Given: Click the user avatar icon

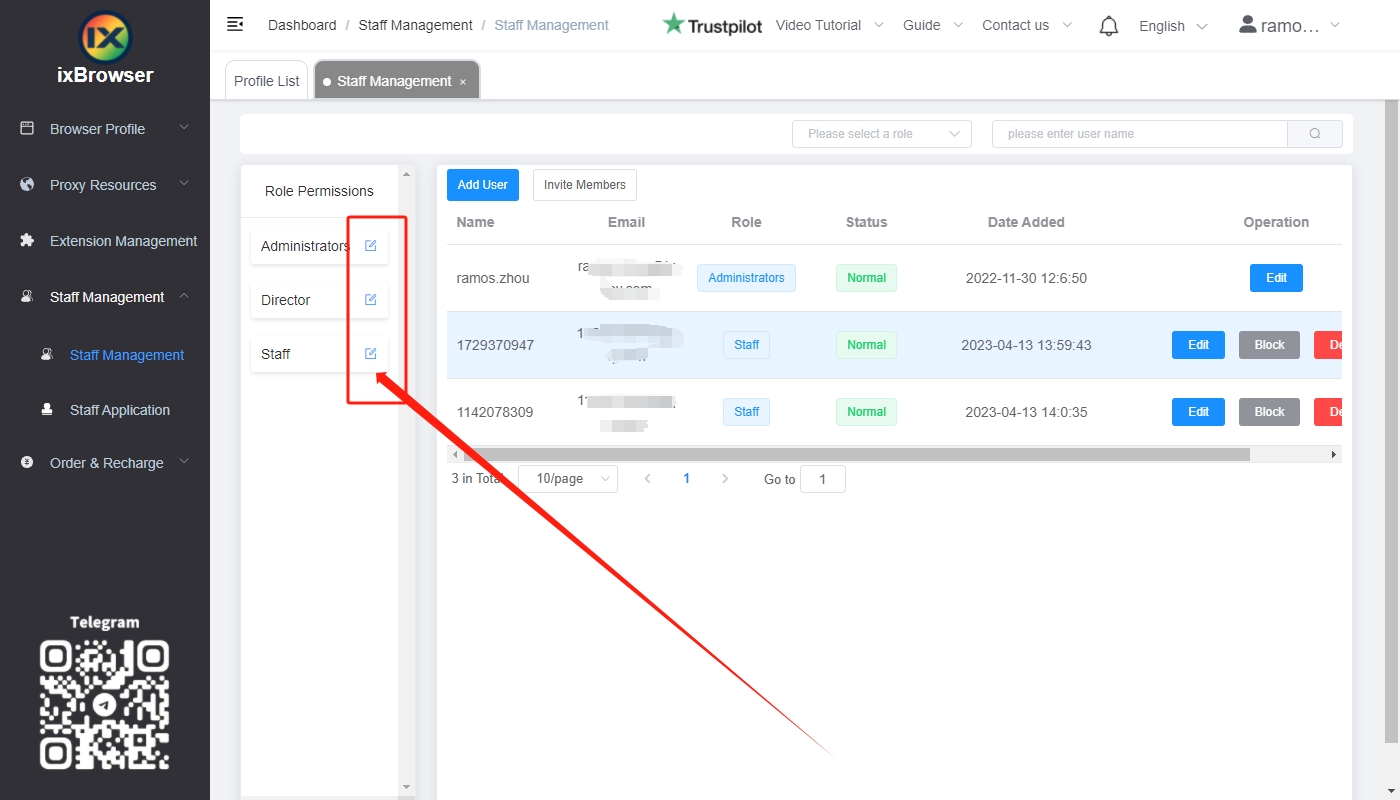Looking at the screenshot, I should click(x=1247, y=24).
